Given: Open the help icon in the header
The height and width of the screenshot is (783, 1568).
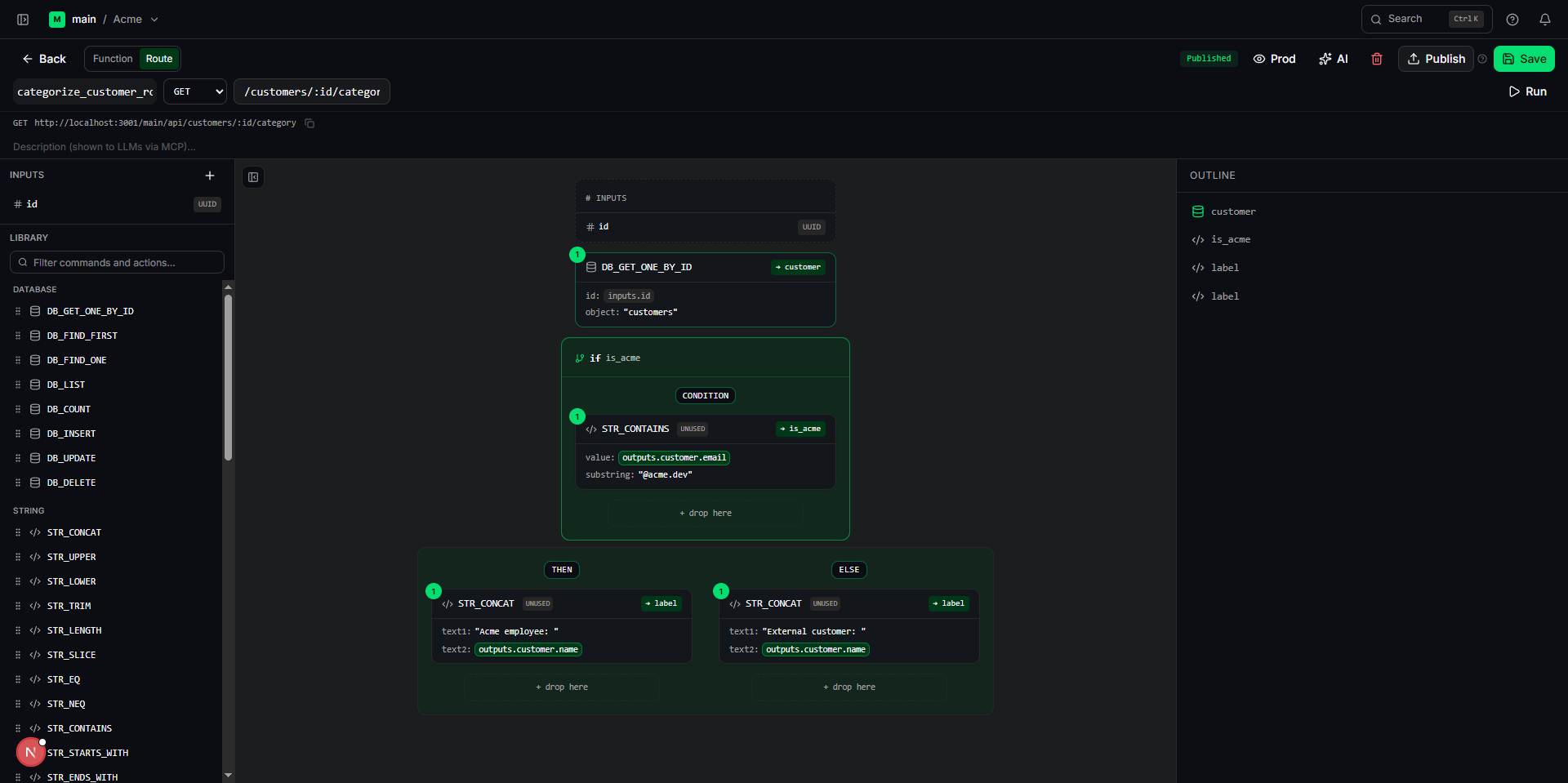Looking at the screenshot, I should (1512, 20).
